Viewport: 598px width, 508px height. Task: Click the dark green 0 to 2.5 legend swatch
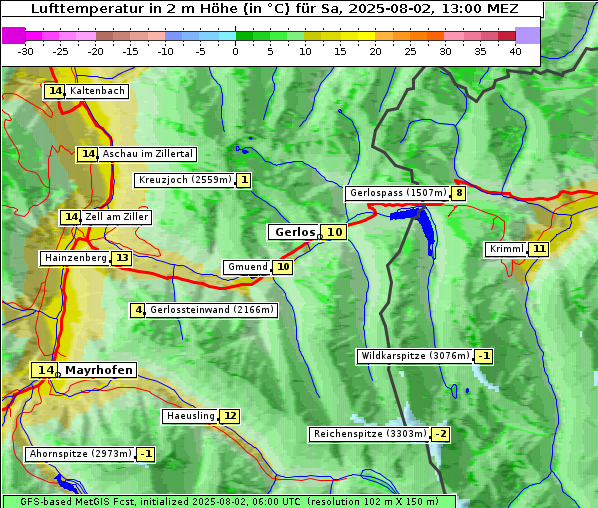point(244,36)
